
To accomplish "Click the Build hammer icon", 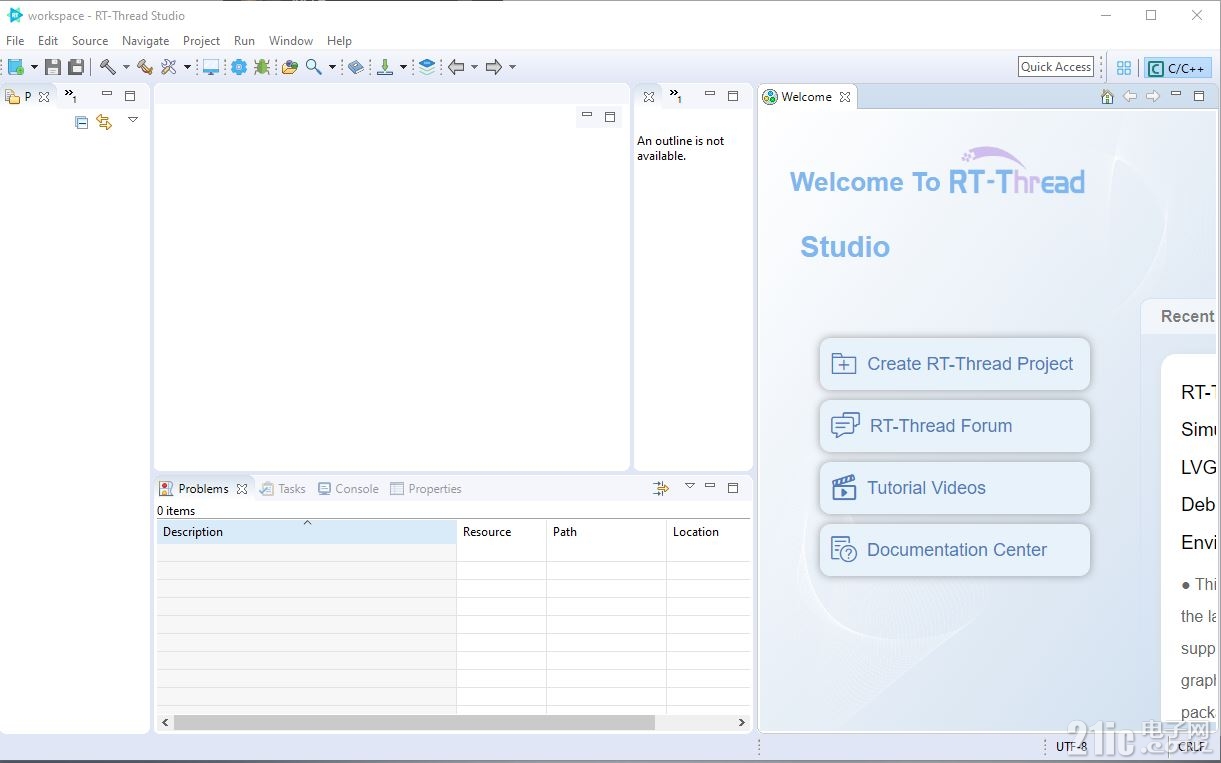I will tap(108, 67).
